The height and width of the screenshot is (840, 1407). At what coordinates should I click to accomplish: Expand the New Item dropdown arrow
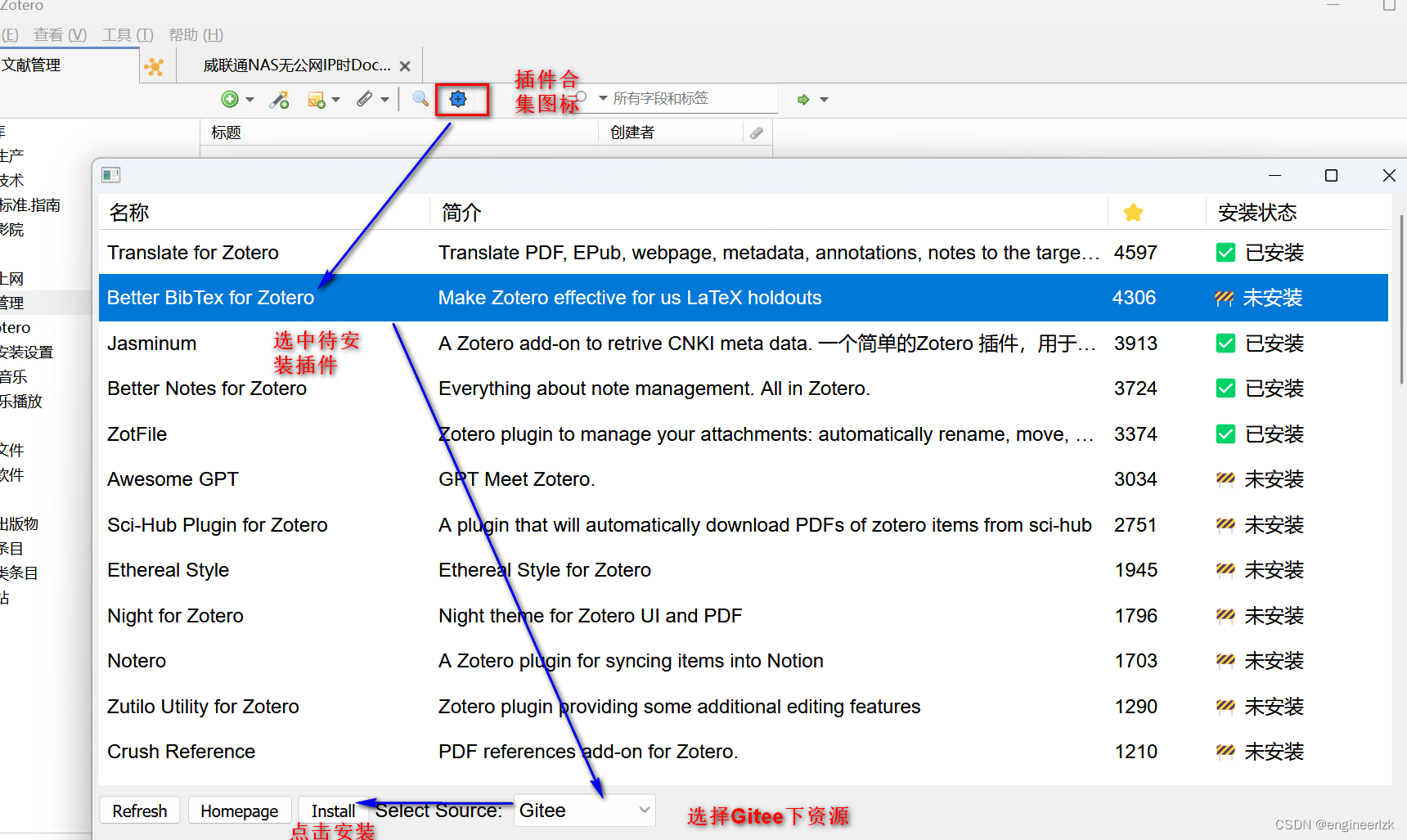pos(250,100)
